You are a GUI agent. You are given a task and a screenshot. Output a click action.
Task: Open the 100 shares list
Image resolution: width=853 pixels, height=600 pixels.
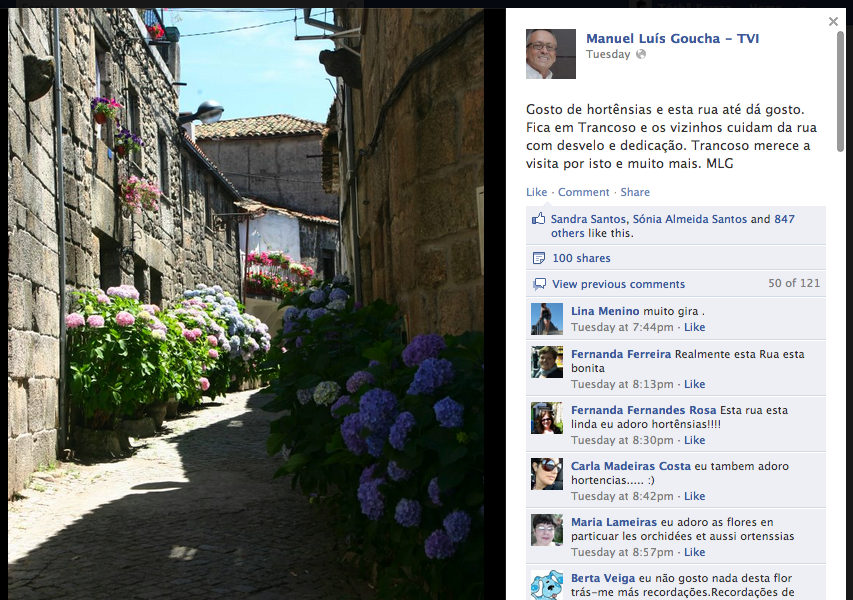pos(581,258)
